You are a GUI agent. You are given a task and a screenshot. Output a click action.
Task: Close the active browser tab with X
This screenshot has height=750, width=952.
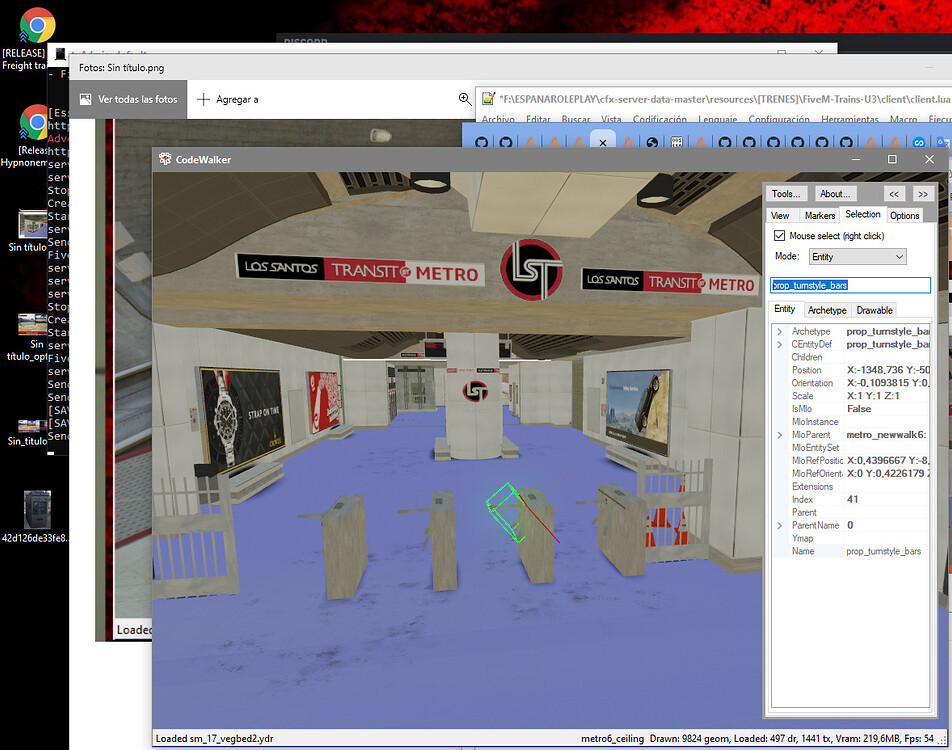(x=602, y=143)
